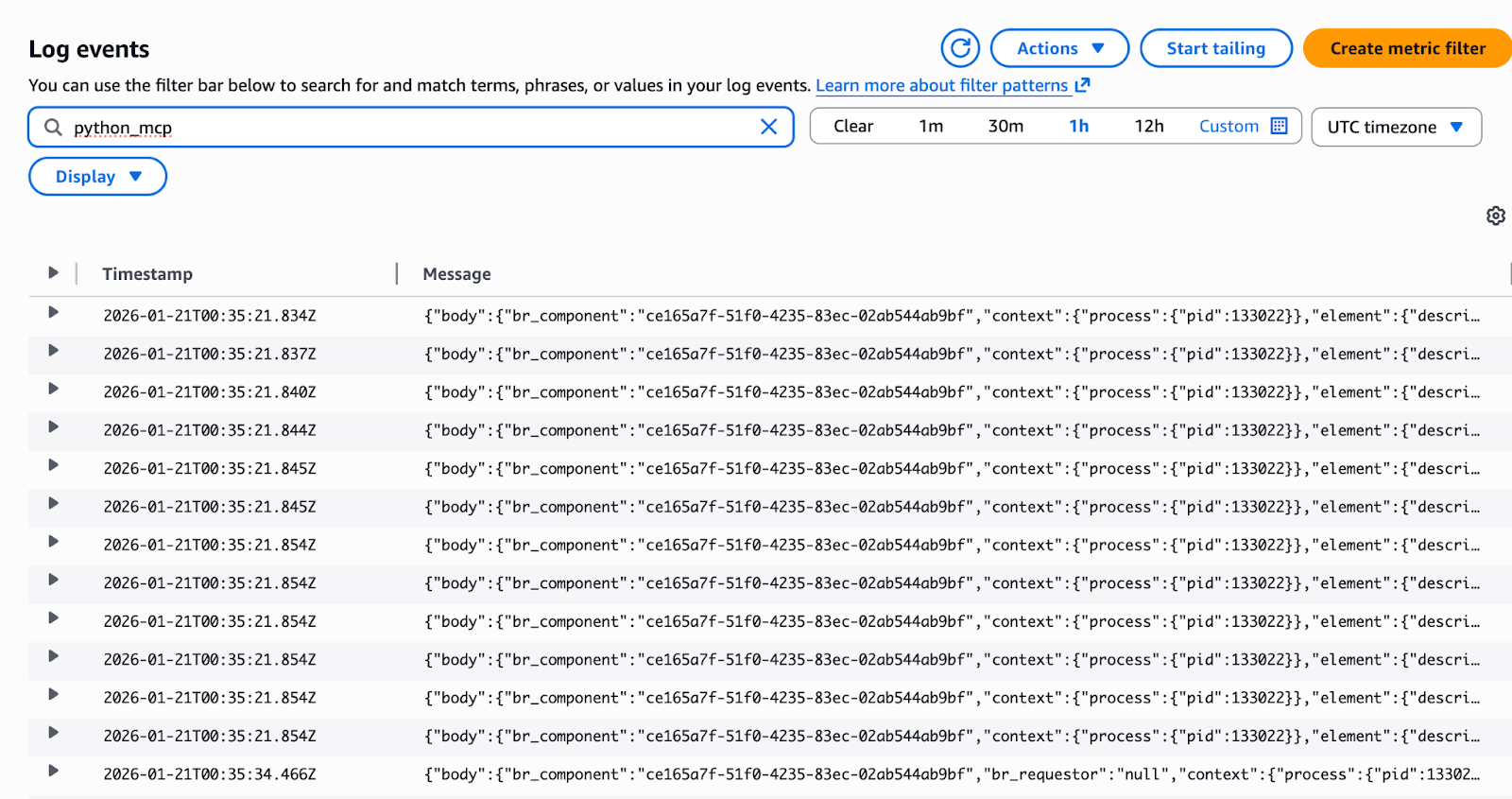
Task: Focus the filter events search field
Action: 406,127
